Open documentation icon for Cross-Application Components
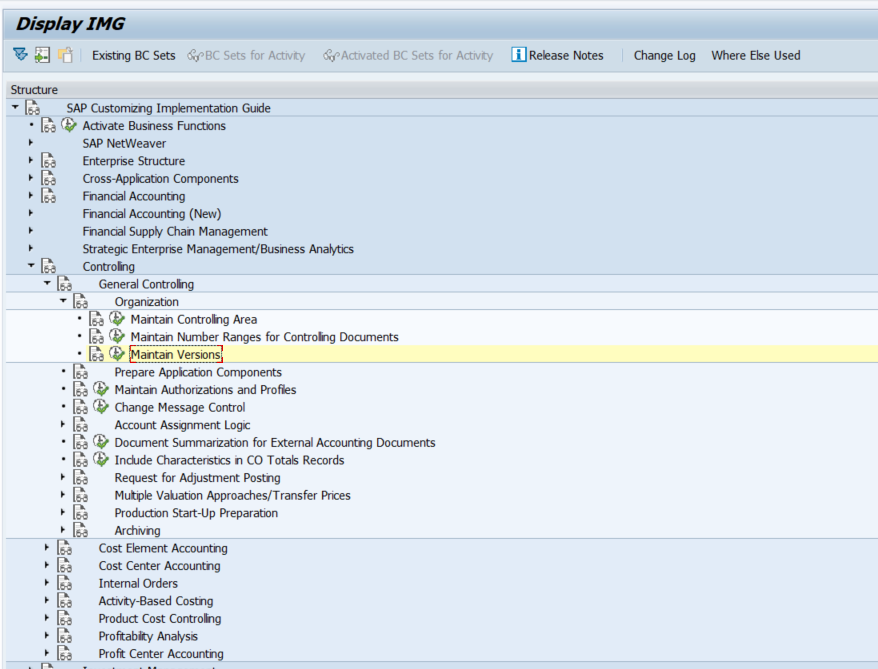Screen dimensions: 878x669 49,178
